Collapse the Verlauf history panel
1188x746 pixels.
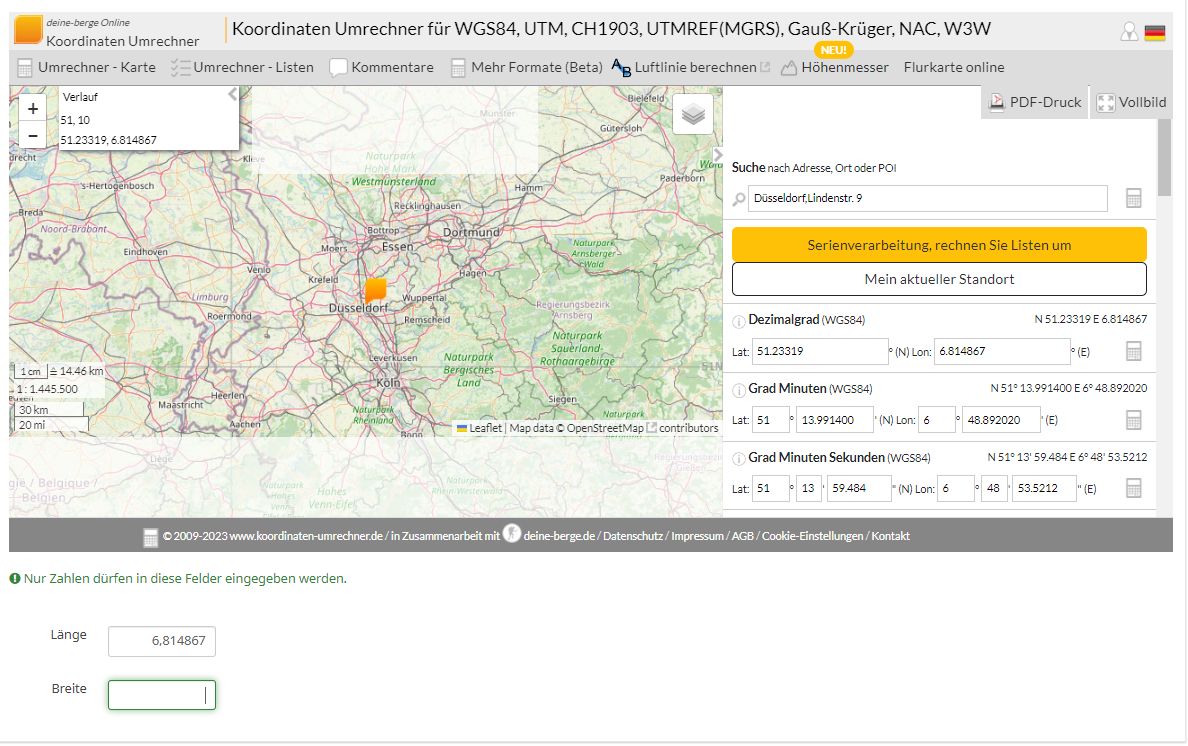(232, 95)
